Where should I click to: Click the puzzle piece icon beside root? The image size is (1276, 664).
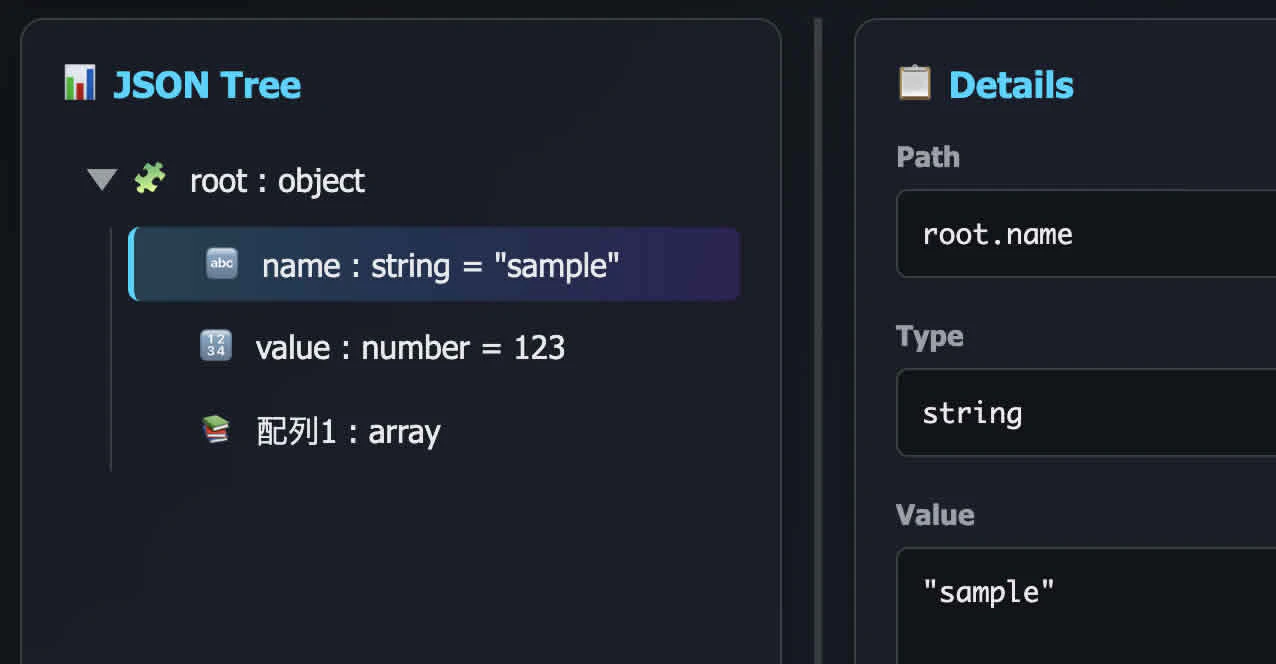150,179
